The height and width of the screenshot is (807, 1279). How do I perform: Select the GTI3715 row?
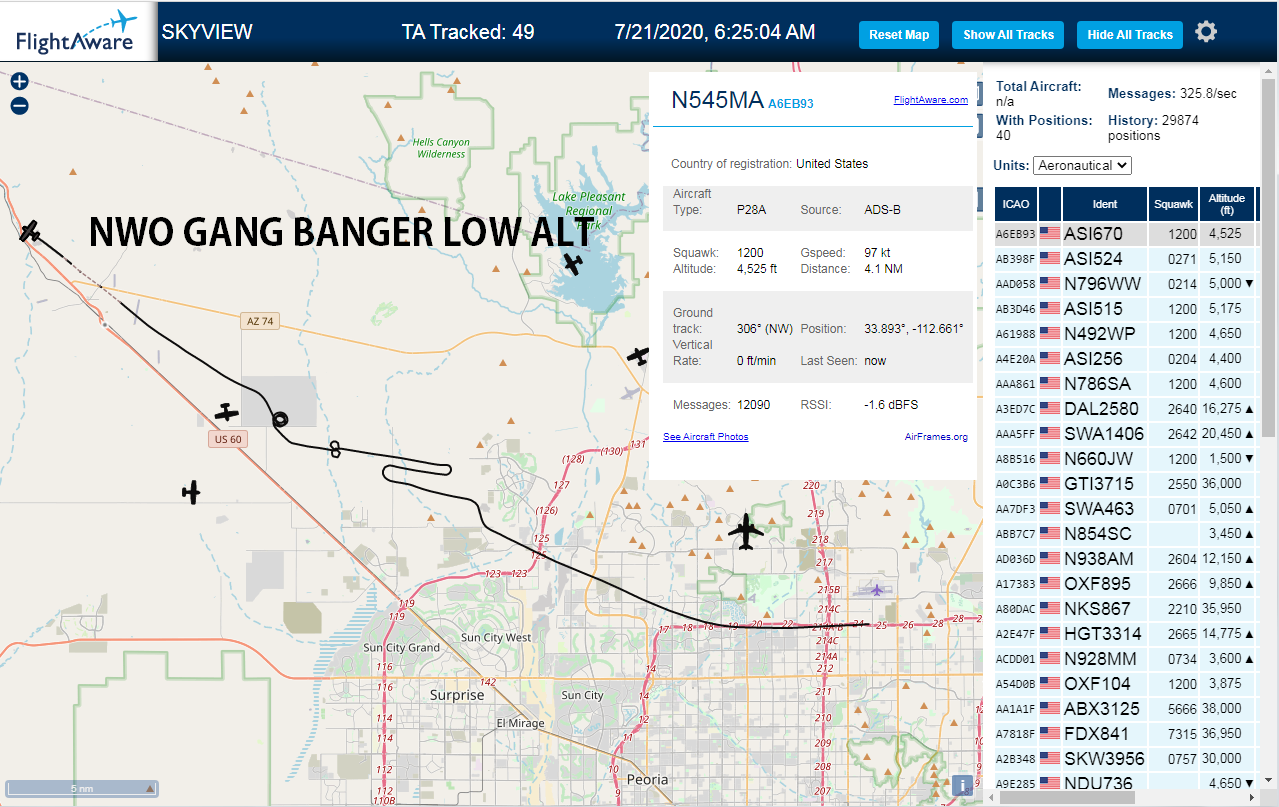tap(1125, 484)
